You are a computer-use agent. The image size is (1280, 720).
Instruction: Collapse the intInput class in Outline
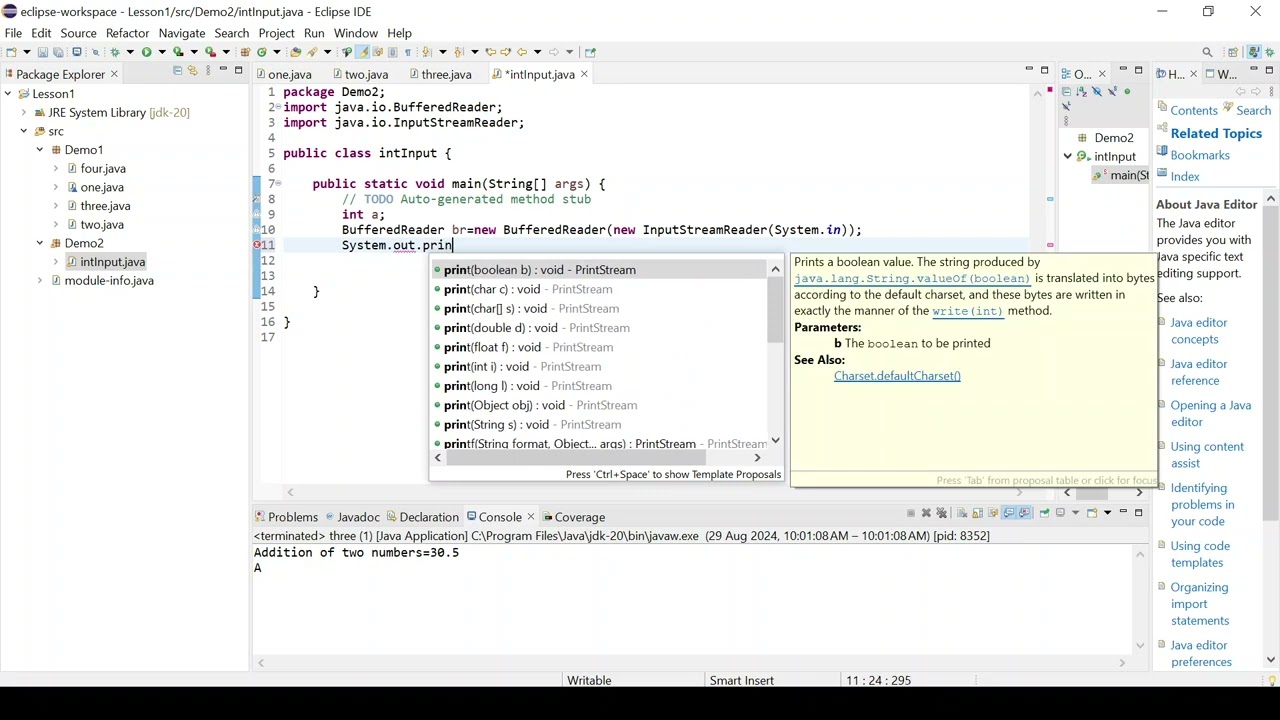1067,156
